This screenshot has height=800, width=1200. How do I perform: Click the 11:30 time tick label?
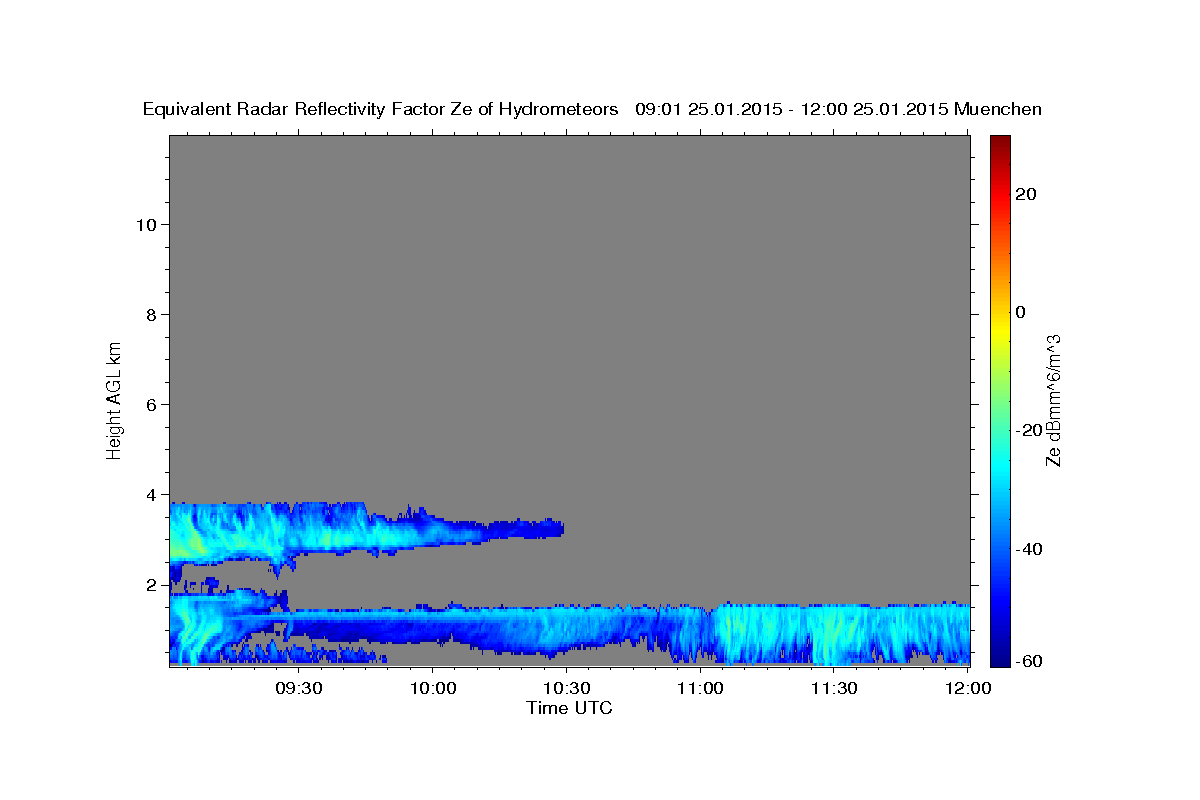[x=834, y=688]
